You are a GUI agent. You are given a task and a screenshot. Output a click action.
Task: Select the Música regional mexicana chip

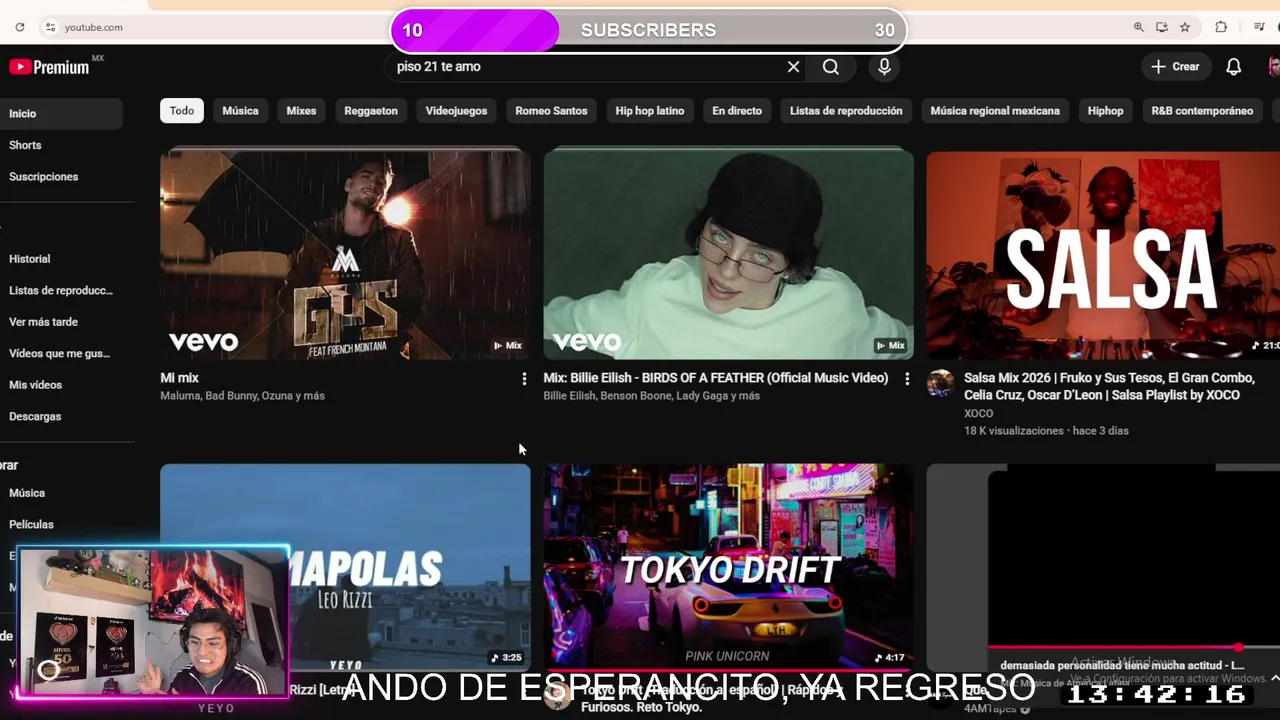[x=995, y=111]
